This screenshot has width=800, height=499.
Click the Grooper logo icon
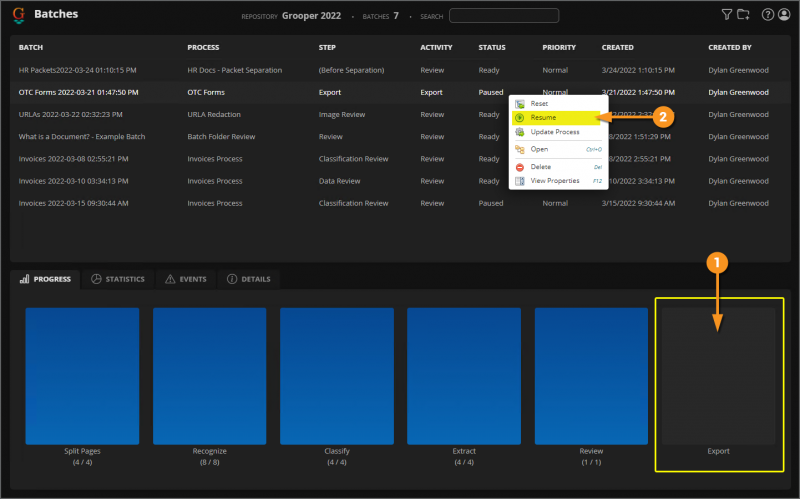[19, 15]
